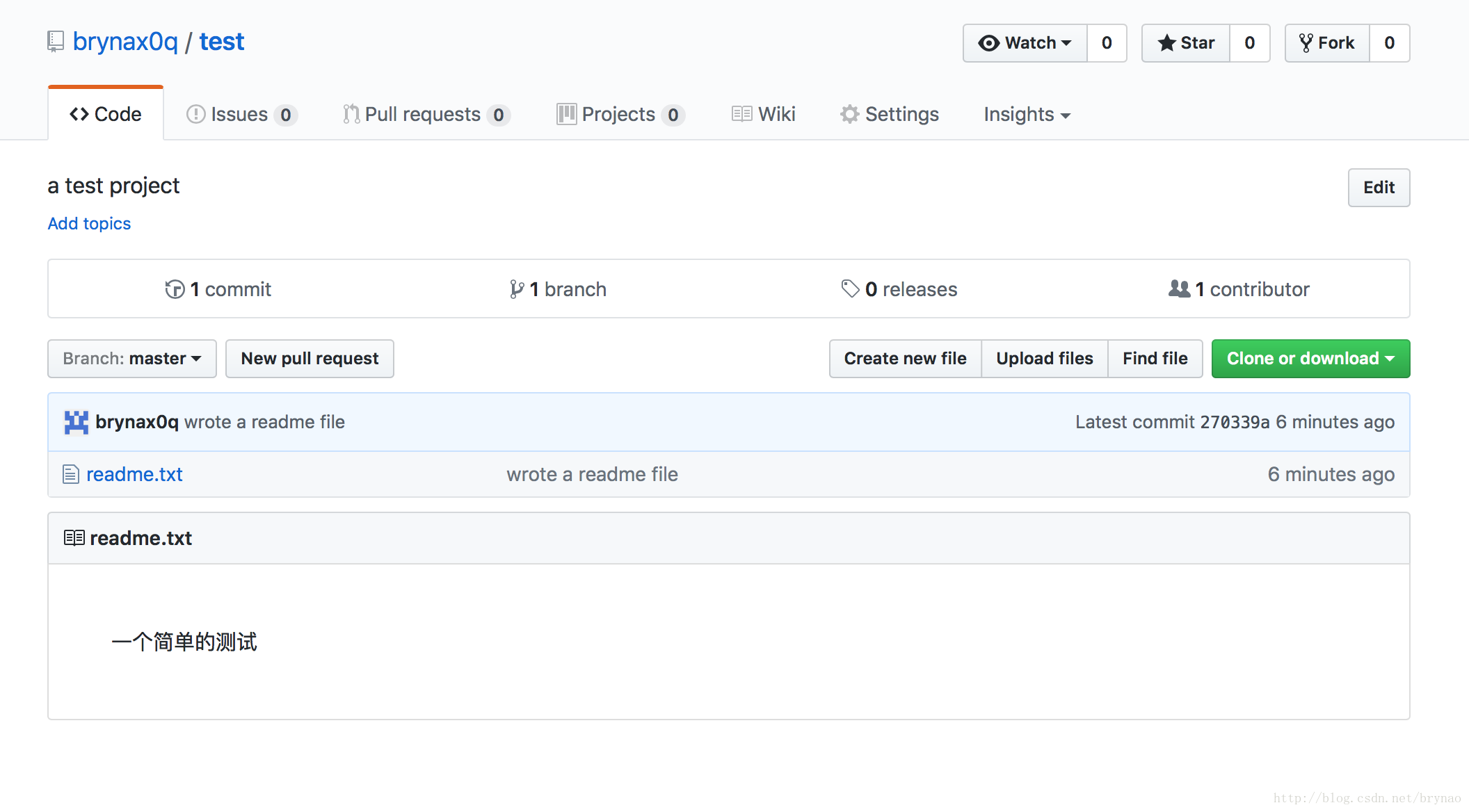Expand Clone or download dropdown
Image resolution: width=1469 pixels, height=812 pixels.
coord(1310,359)
